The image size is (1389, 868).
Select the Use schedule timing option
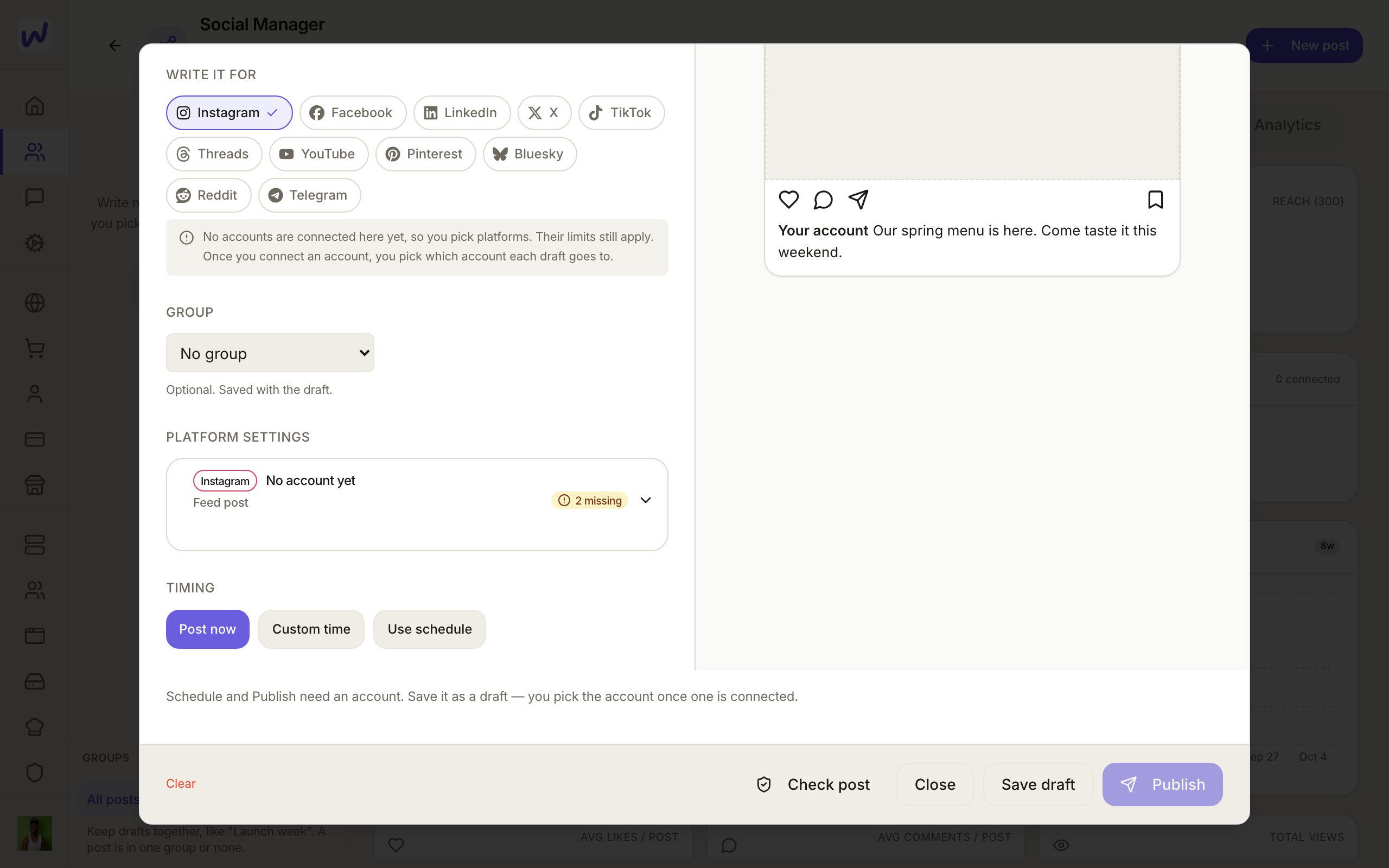[429, 629]
